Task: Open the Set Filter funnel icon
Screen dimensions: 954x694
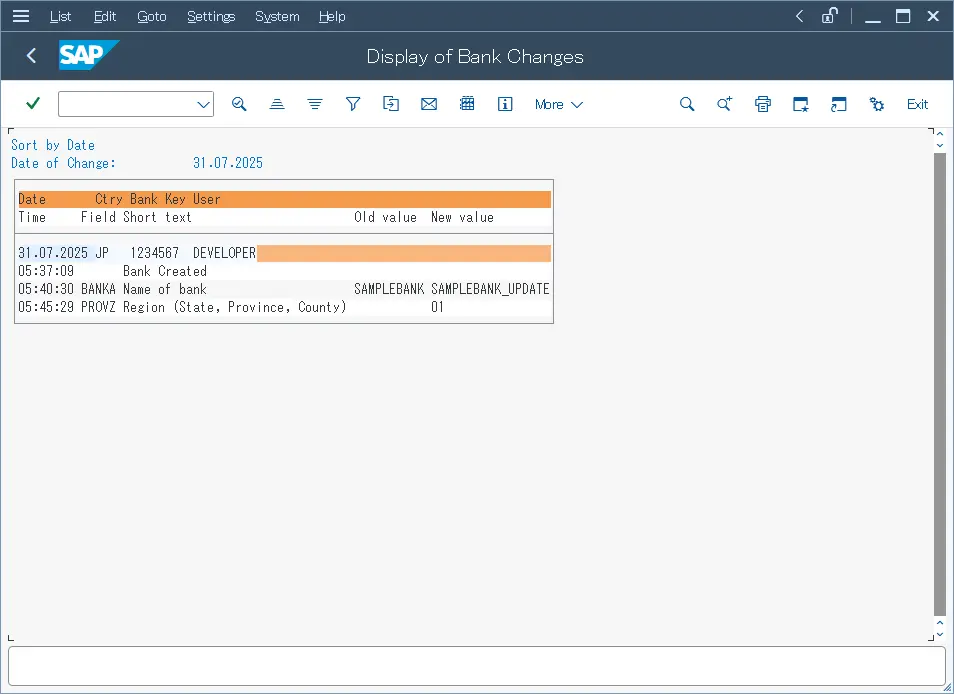Action: click(352, 103)
